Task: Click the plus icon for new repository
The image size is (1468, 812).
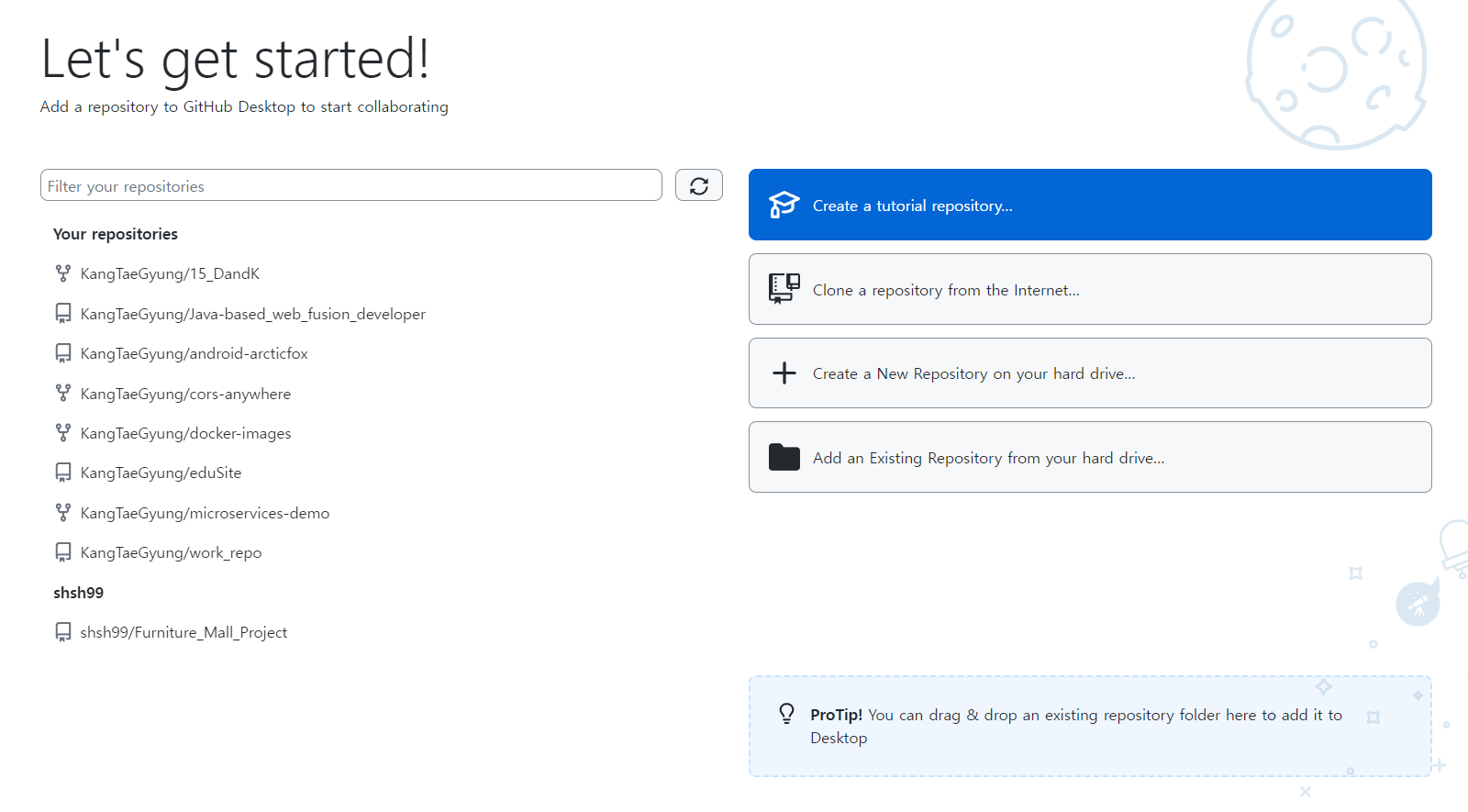Action: coord(784,373)
